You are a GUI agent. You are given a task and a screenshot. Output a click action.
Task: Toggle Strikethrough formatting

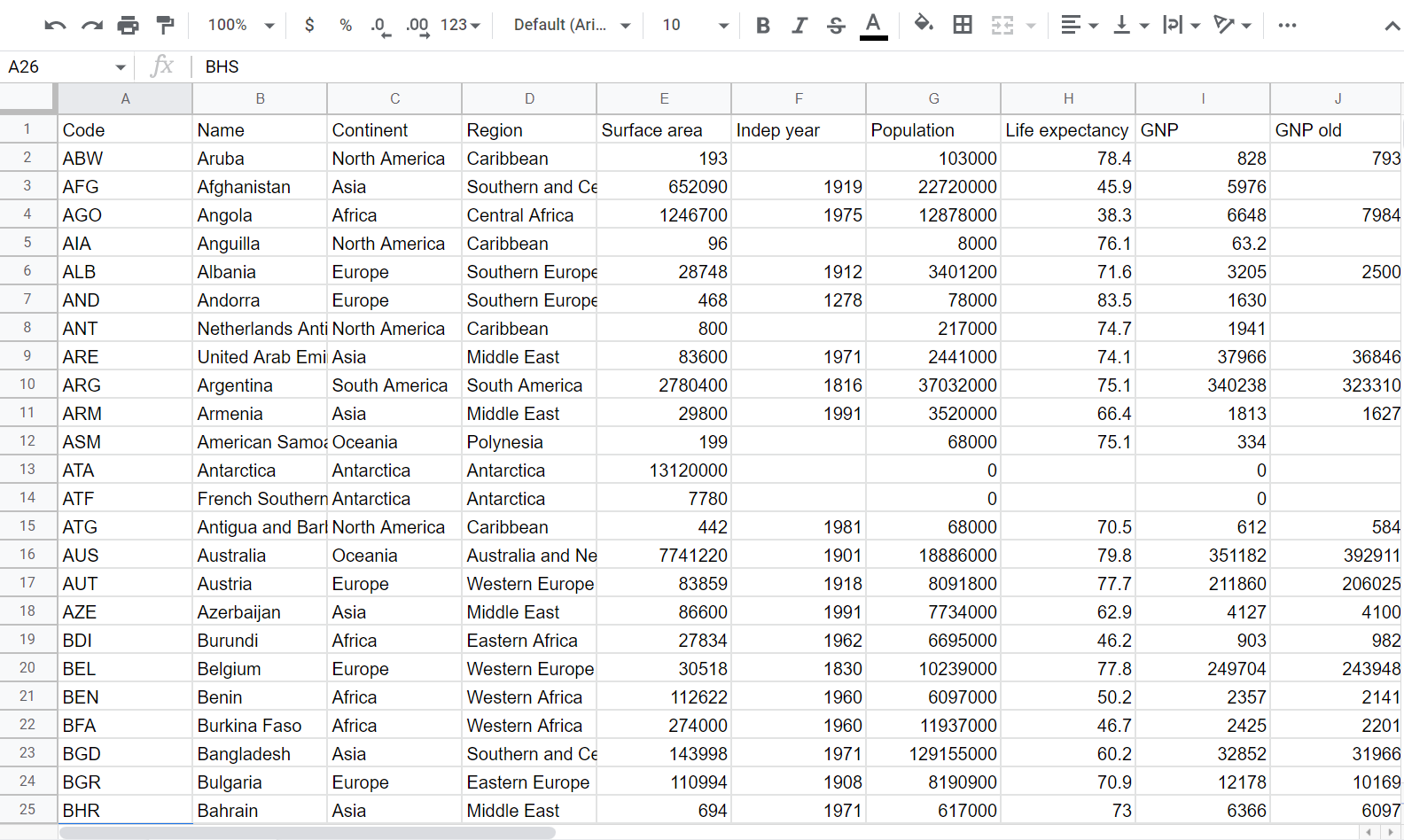(836, 26)
